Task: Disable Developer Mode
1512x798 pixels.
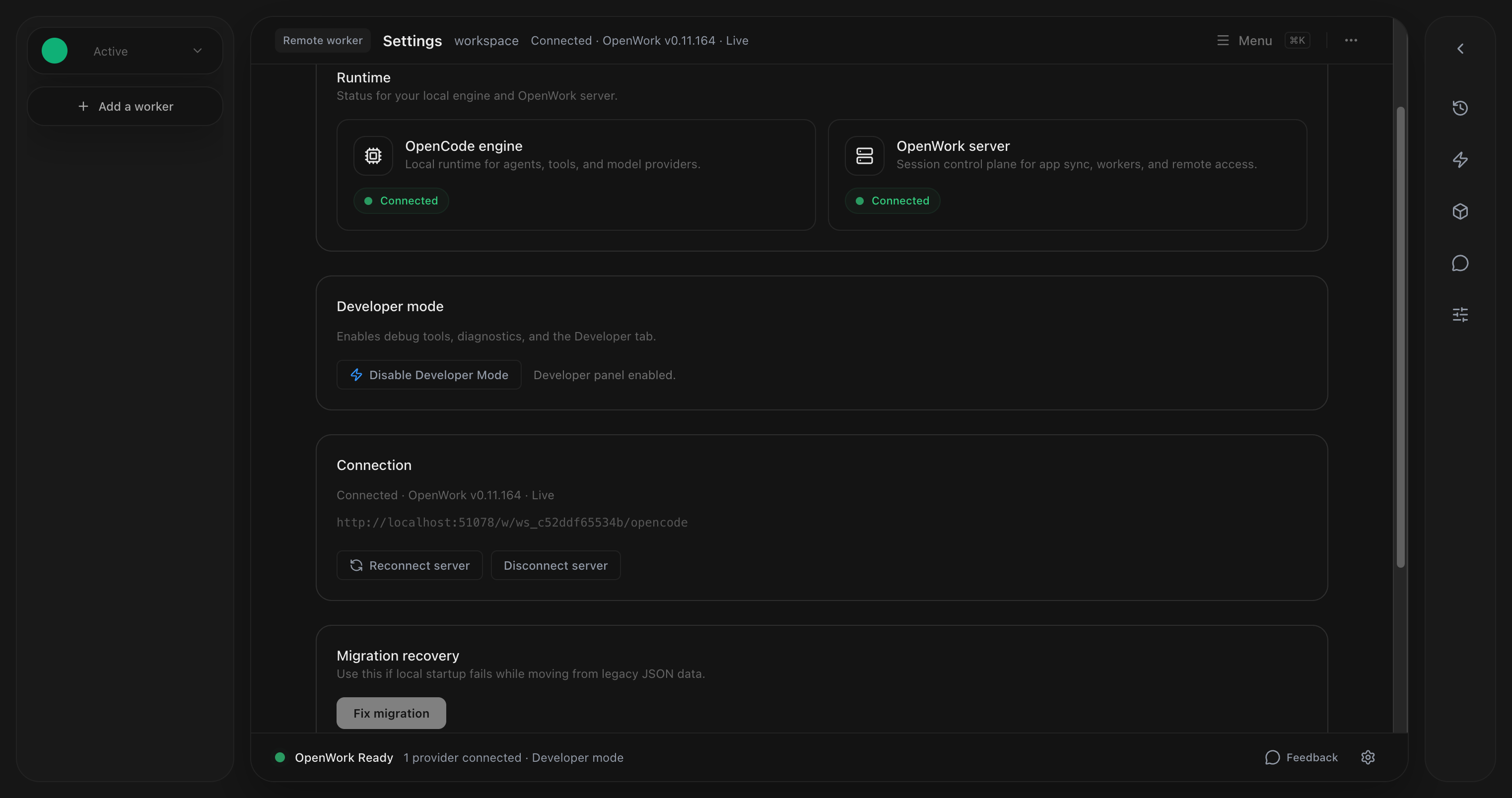Action: 428,375
